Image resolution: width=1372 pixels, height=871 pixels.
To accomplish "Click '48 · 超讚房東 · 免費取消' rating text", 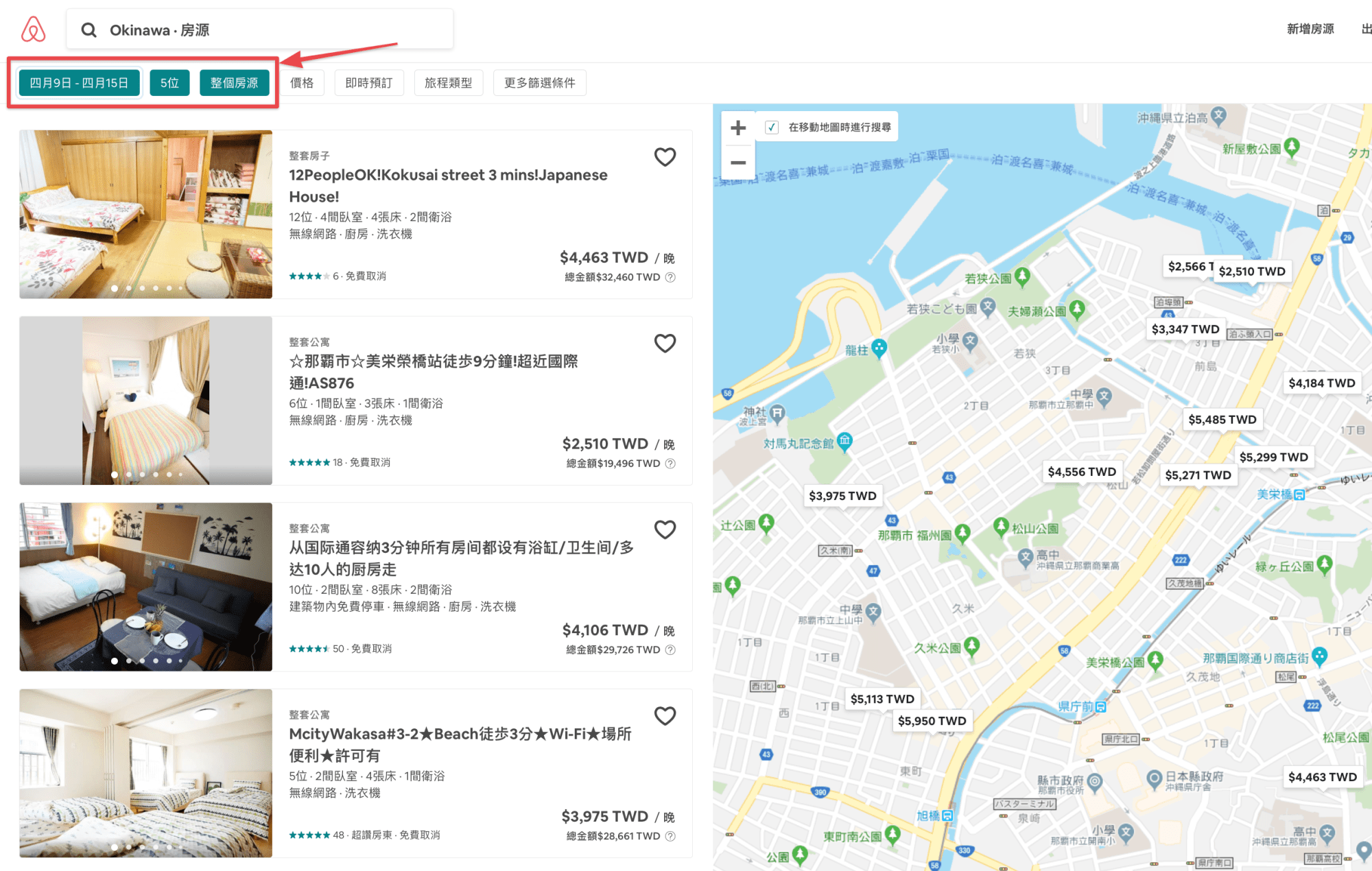I will pos(386,835).
